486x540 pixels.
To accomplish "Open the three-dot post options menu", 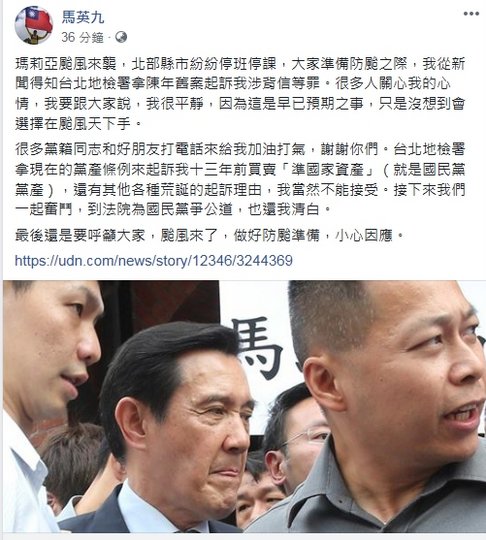I will point(471,14).
